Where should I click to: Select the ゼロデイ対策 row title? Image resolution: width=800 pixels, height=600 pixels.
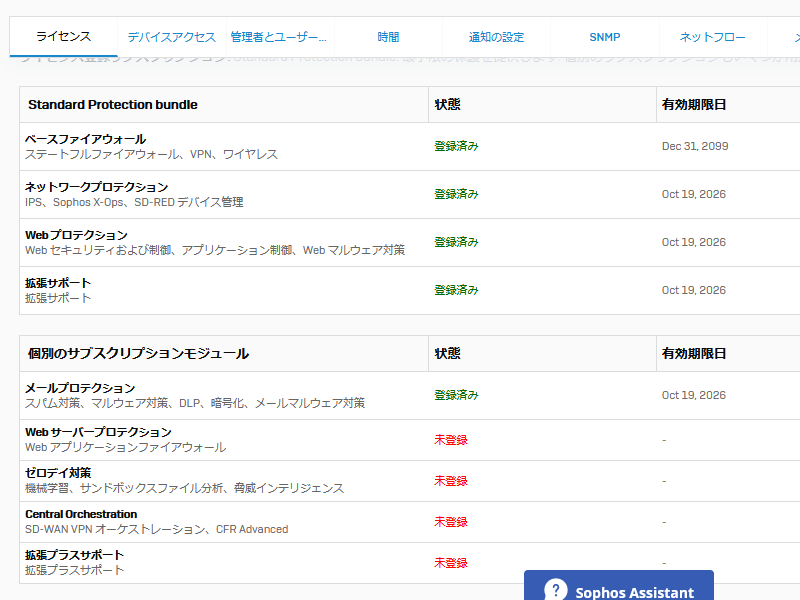coord(58,473)
